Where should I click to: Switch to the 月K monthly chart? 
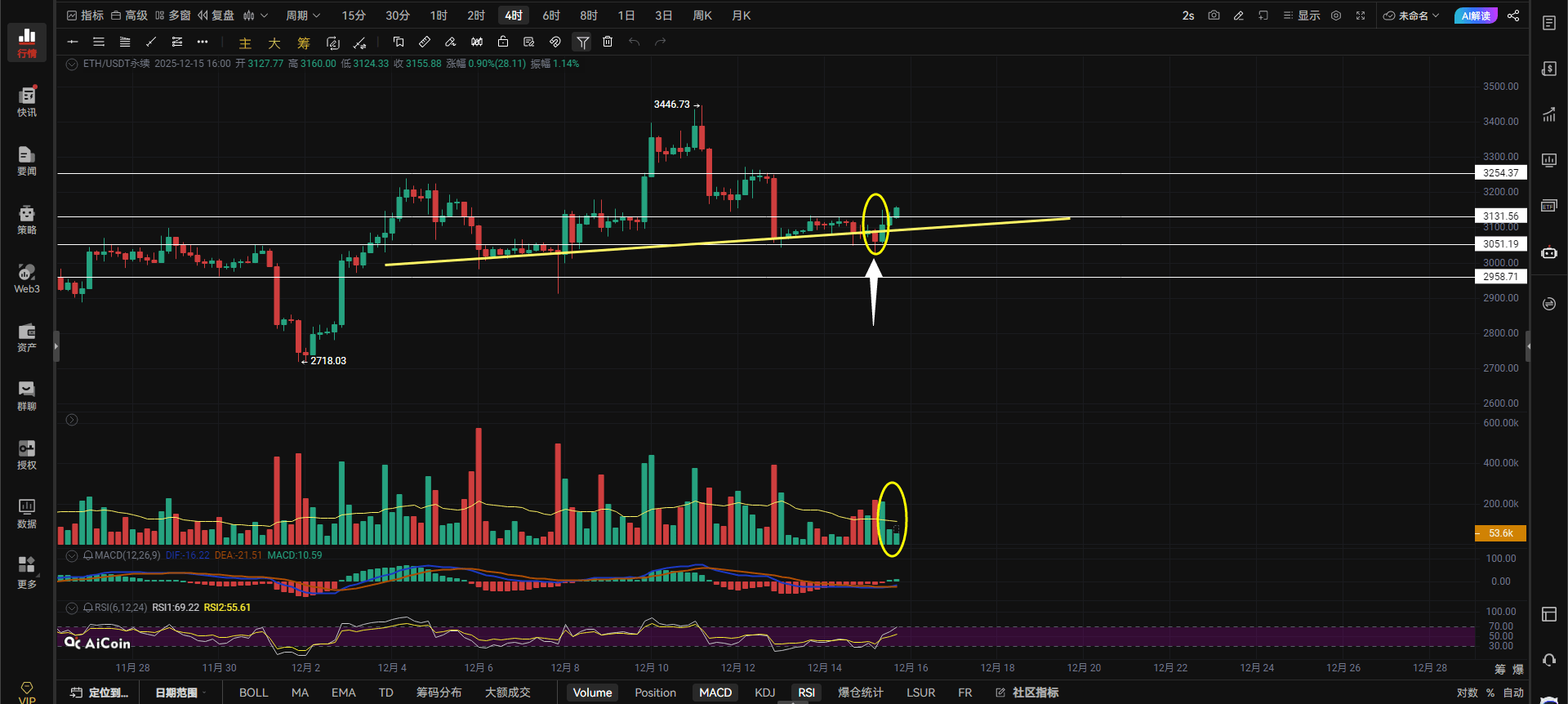tap(742, 16)
